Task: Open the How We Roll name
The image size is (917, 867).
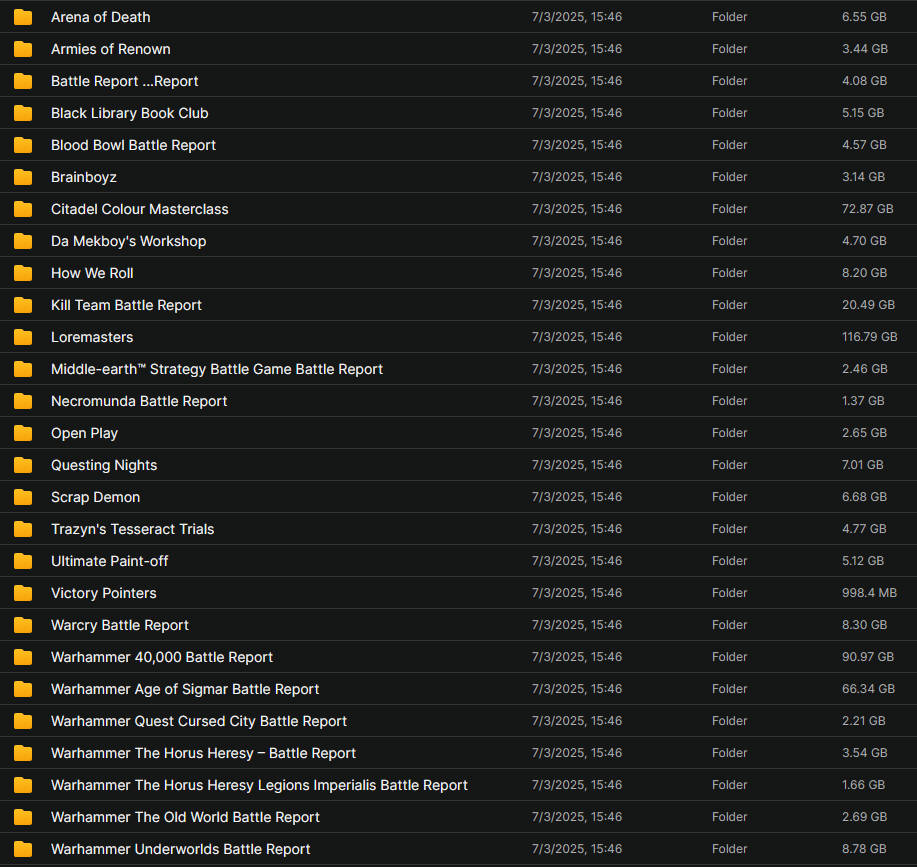Action: coord(92,273)
